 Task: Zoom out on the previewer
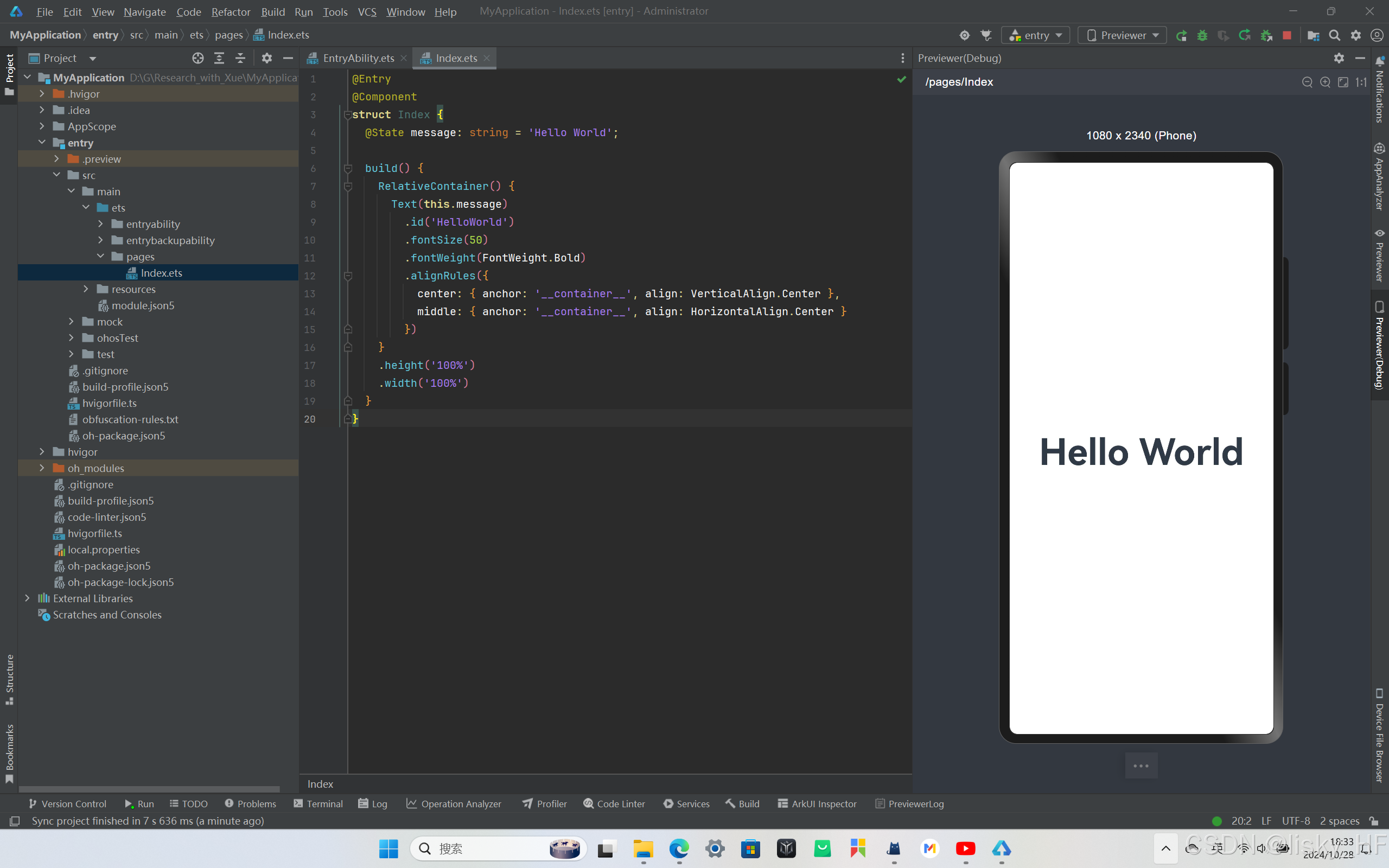(x=1307, y=82)
